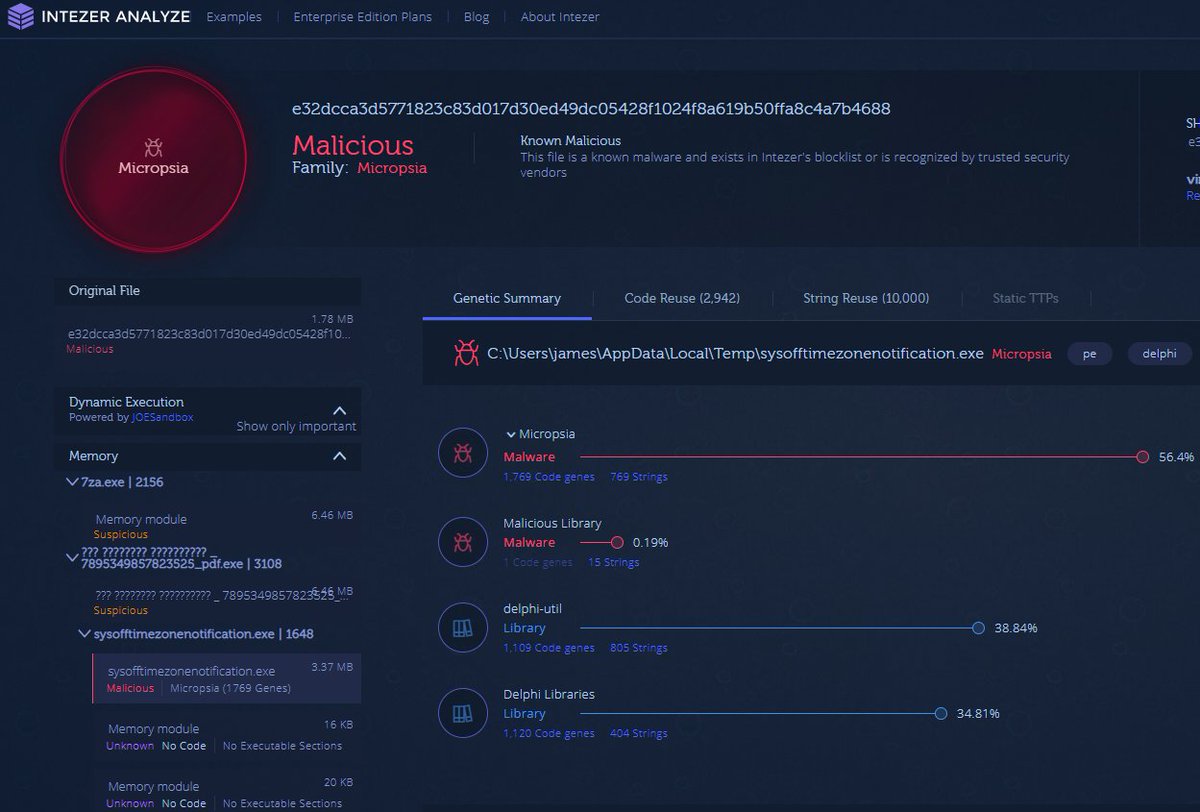Select the original file e32dcca3d577... entry
Screen dimensions: 1200x812
pyautogui.click(x=208, y=334)
